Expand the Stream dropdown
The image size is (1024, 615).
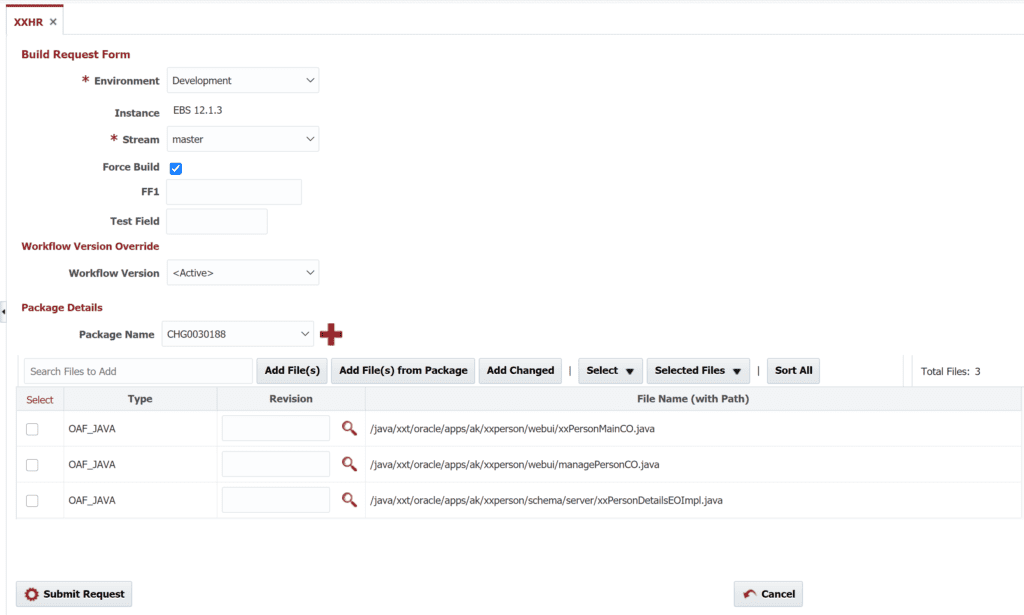[243, 140]
